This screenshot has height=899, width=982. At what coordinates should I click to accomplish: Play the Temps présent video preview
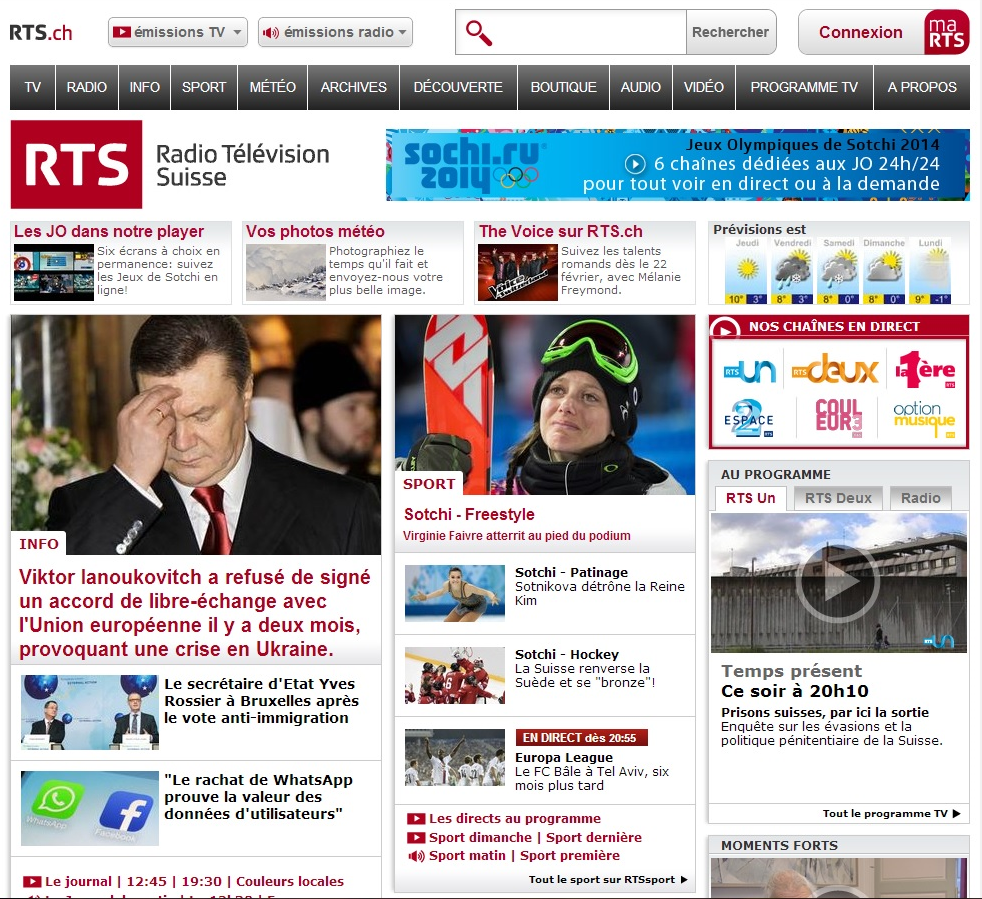pos(838,583)
